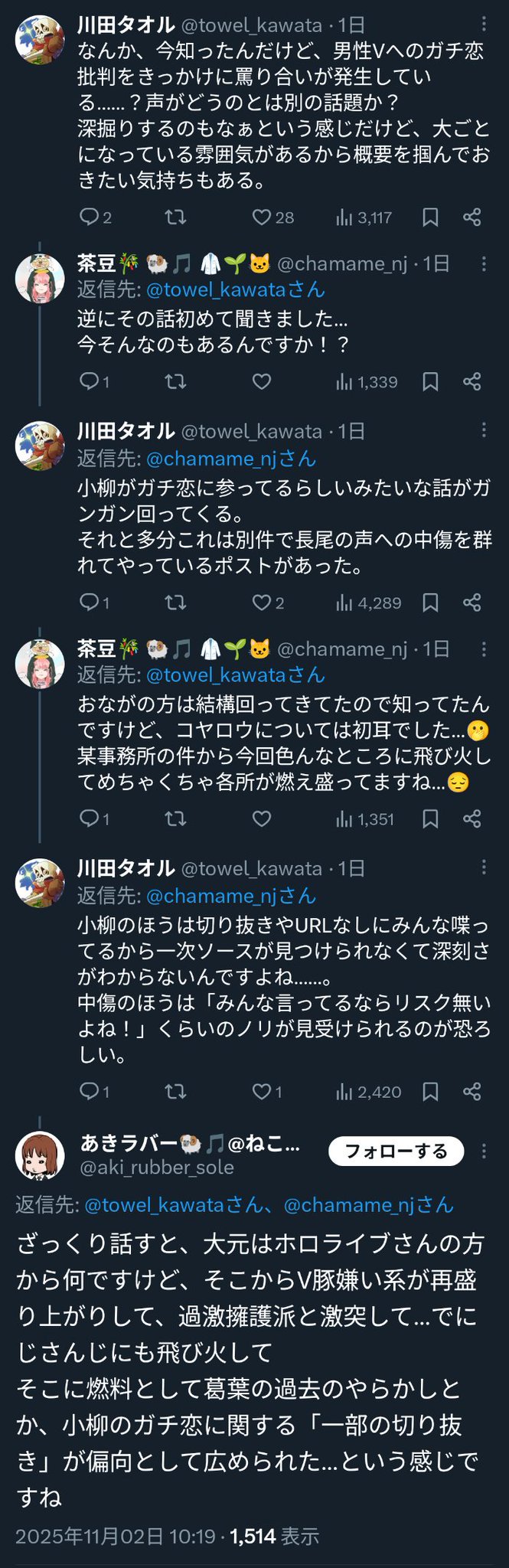Share the post with 3,117 views
The width and height of the screenshot is (509, 1568).
[x=472, y=217]
